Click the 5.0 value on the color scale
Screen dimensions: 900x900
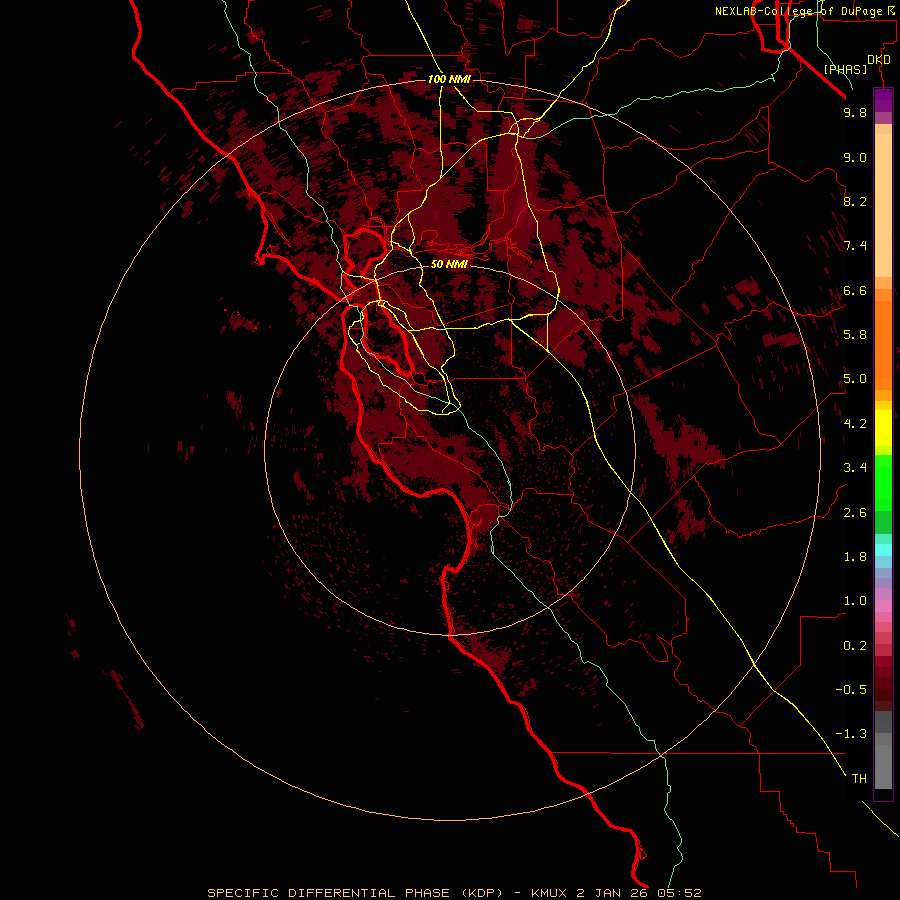tap(855, 379)
